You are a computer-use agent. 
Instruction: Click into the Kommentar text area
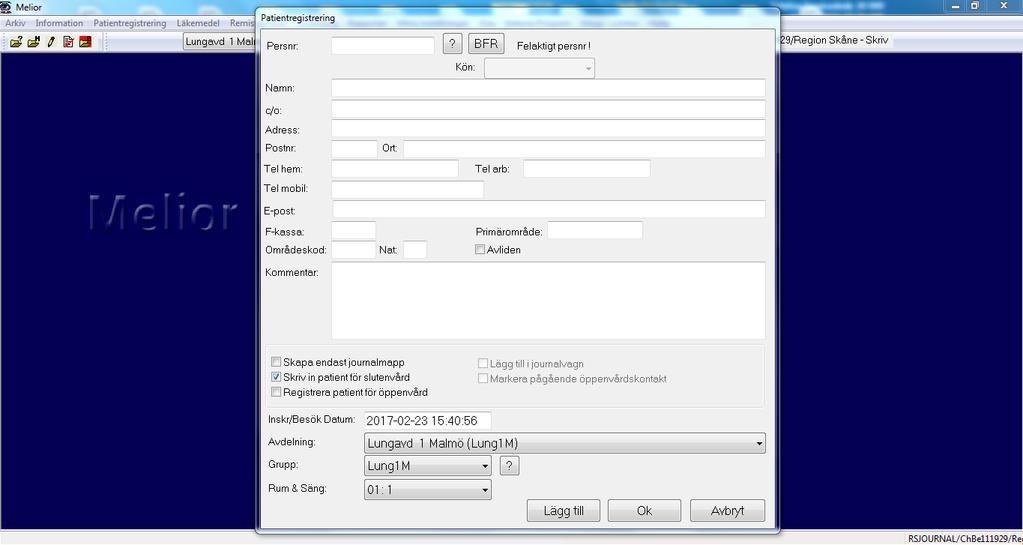[548, 300]
